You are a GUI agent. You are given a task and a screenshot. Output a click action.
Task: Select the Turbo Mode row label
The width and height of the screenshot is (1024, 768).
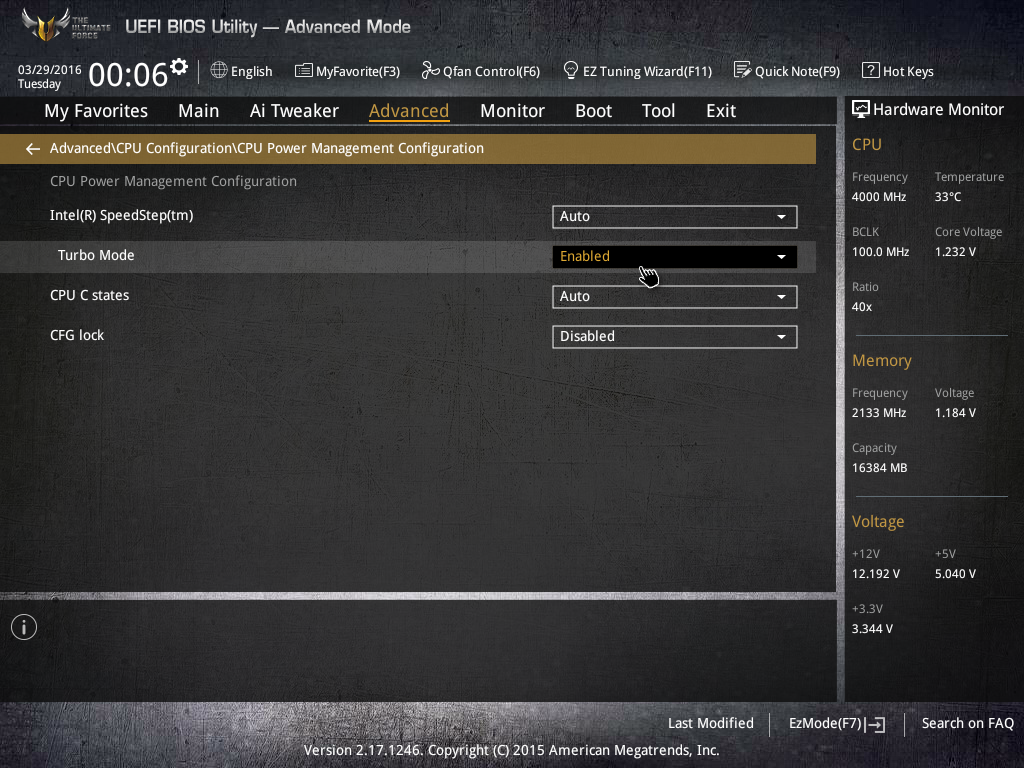click(x=96, y=255)
